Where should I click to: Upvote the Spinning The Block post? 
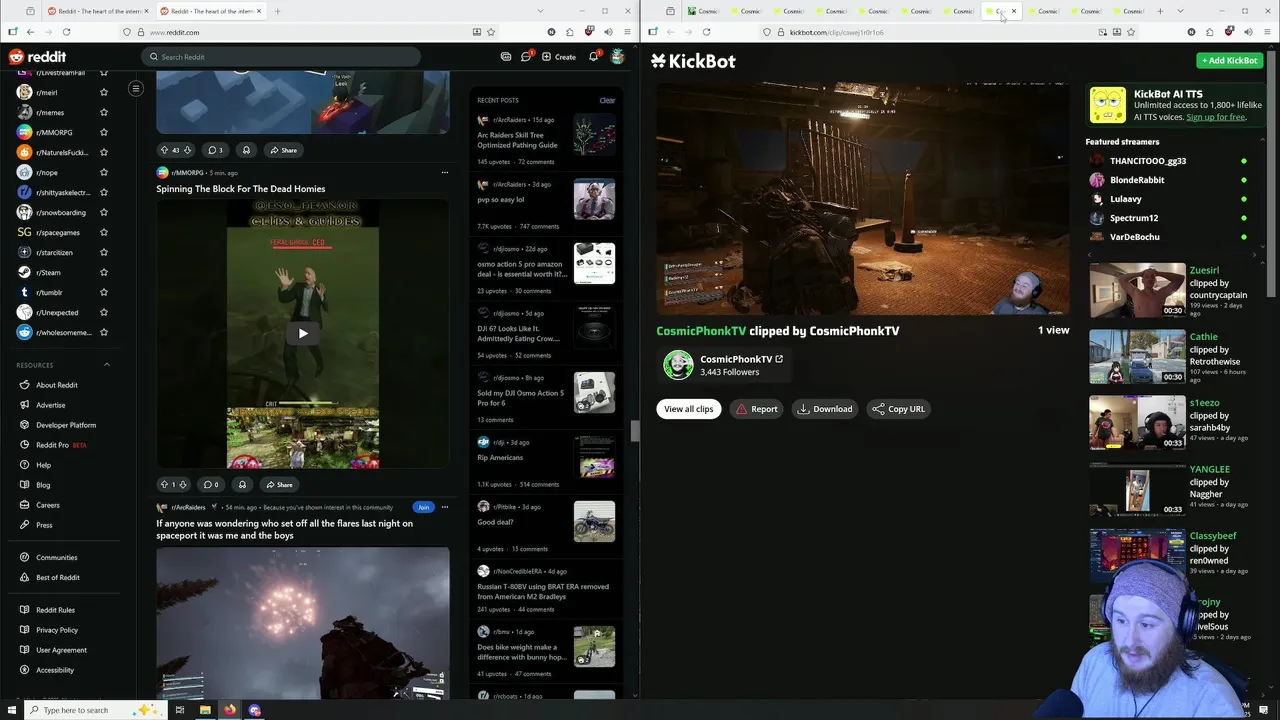tap(164, 485)
